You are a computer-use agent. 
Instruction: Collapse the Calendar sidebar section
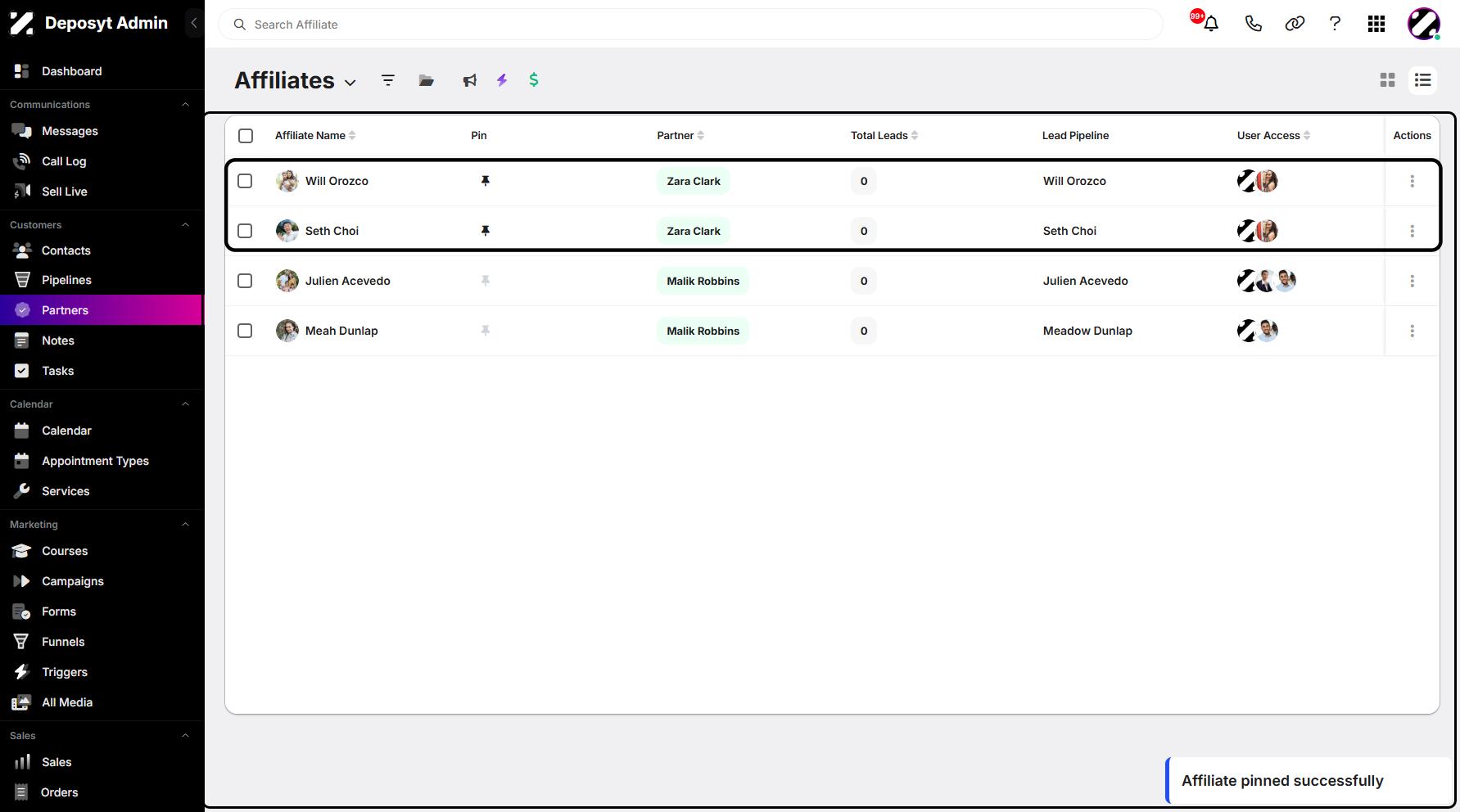click(186, 404)
